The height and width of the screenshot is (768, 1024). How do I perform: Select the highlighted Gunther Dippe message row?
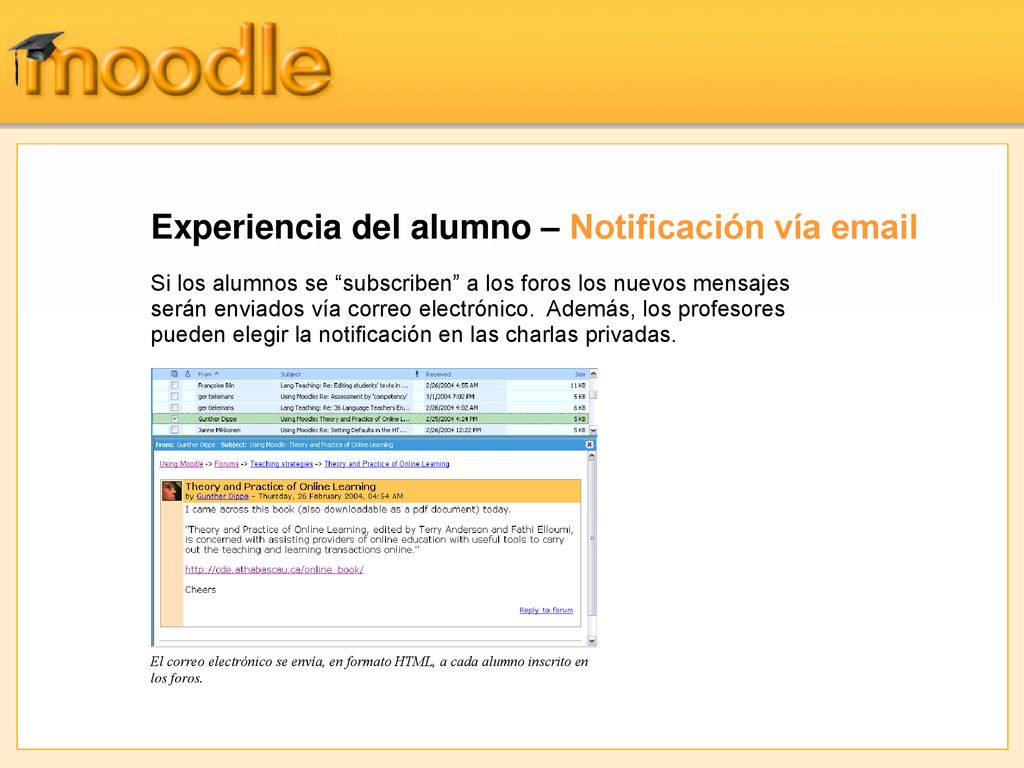coord(370,419)
